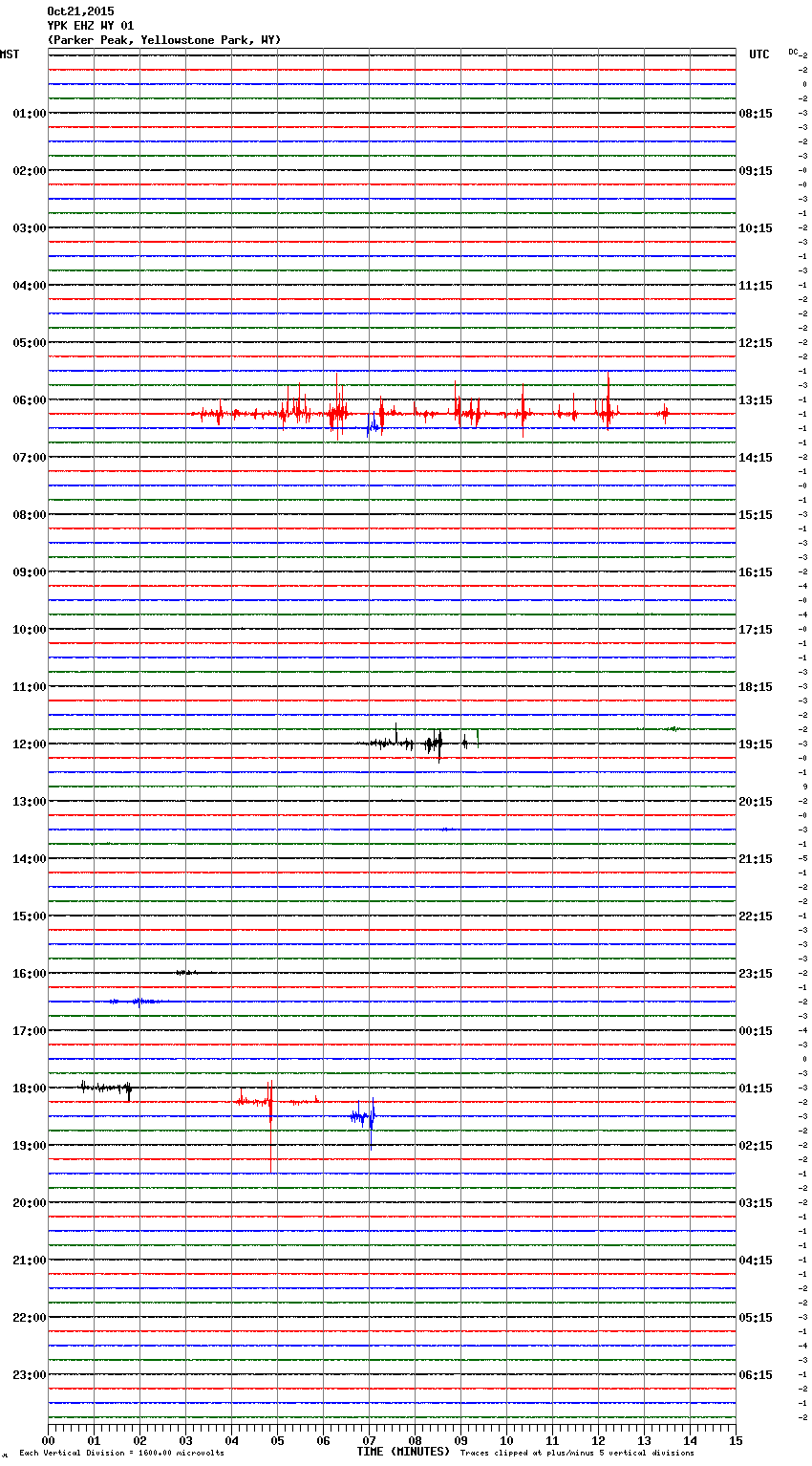
Task: Click the 13:15 UTC time label
Action: 756,400
